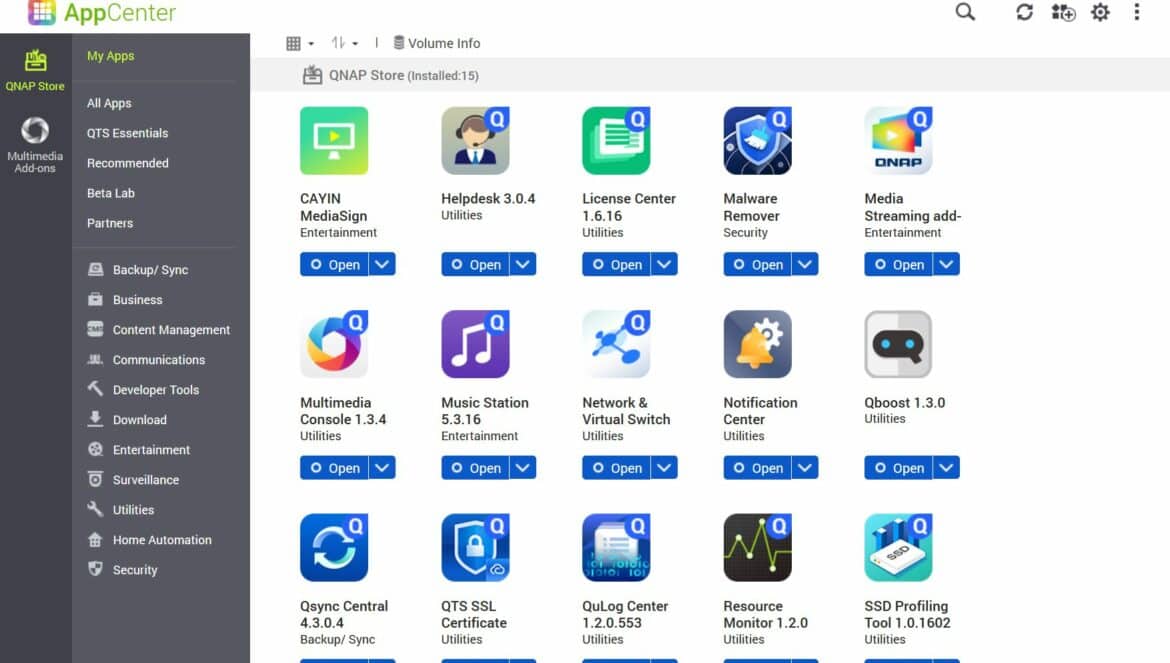This screenshot has width=1170, height=663.
Task: Expand options arrow for Qboost
Action: pos(946,468)
